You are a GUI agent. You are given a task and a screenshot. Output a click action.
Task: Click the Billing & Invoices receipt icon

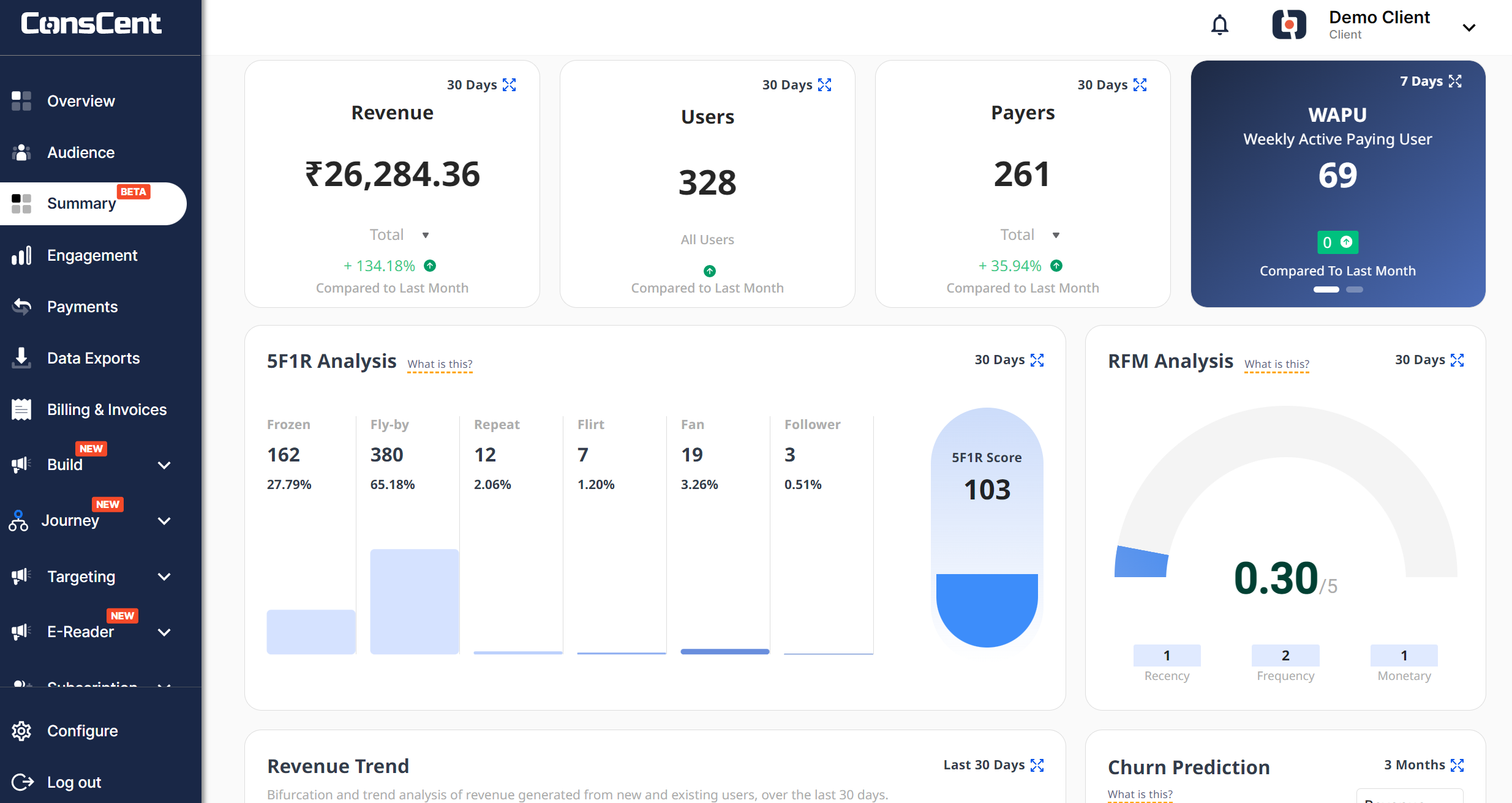pyautogui.click(x=21, y=409)
